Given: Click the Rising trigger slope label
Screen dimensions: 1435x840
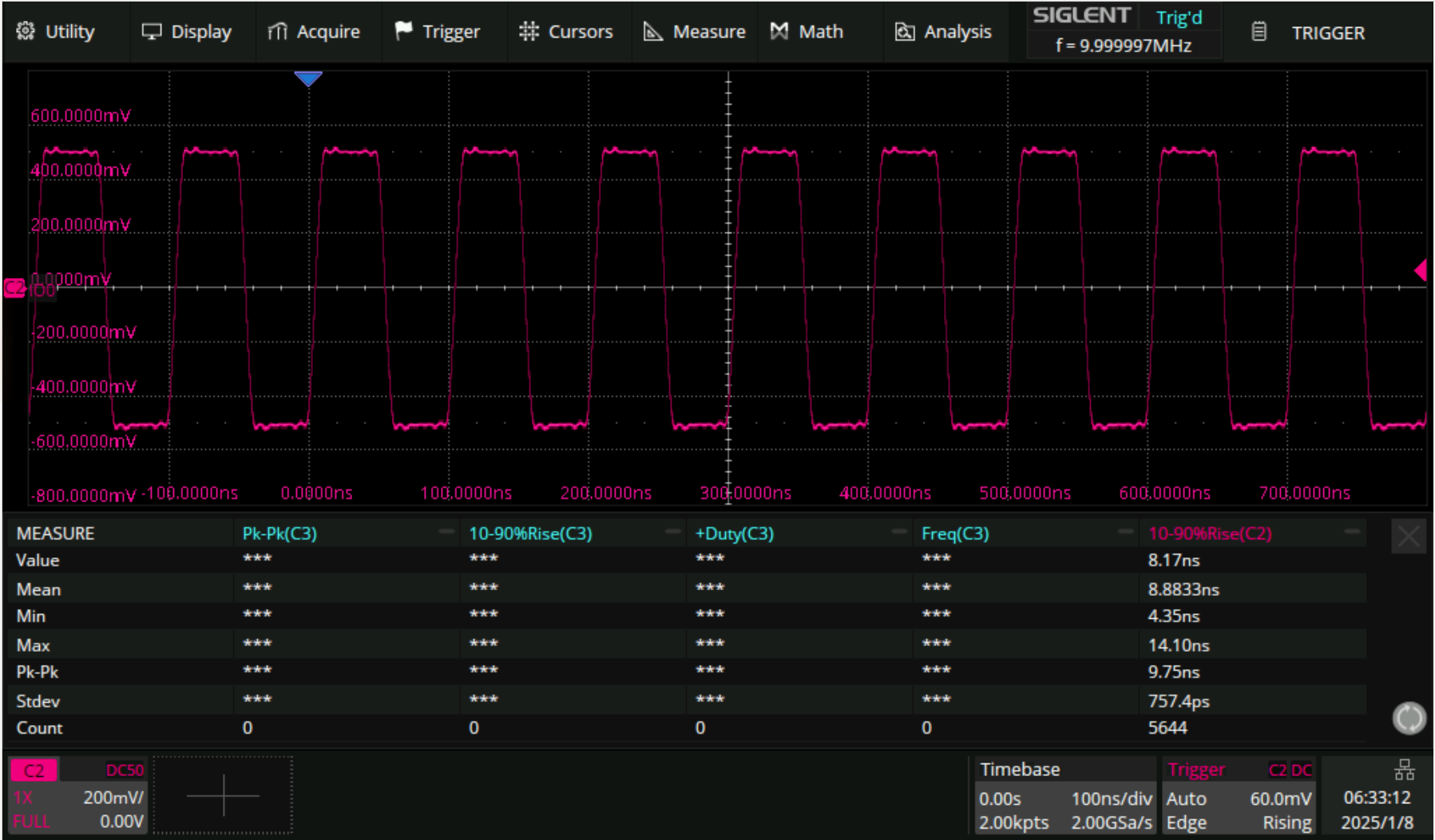Looking at the screenshot, I should 1286,822.
